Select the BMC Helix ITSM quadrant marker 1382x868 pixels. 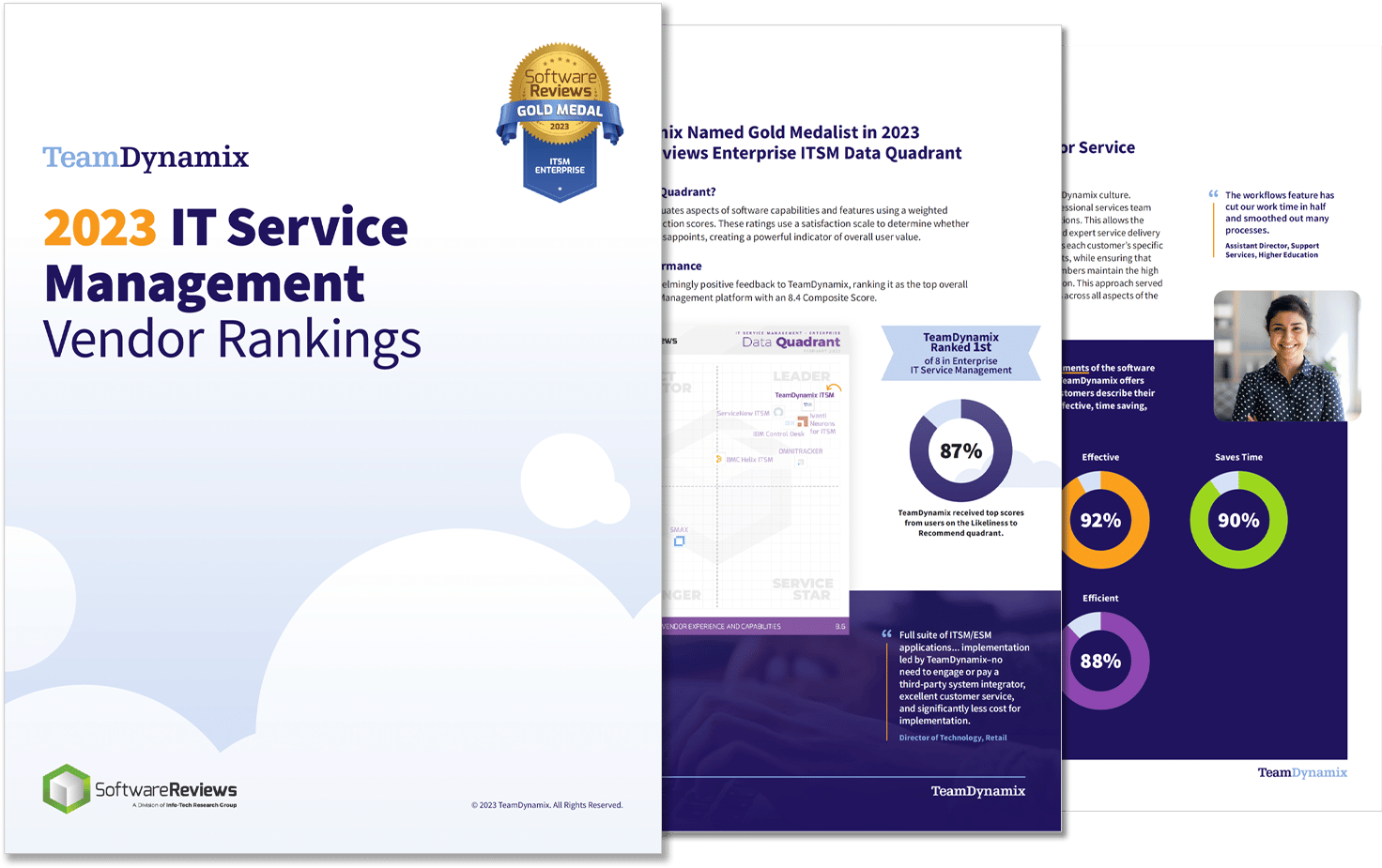click(x=719, y=460)
